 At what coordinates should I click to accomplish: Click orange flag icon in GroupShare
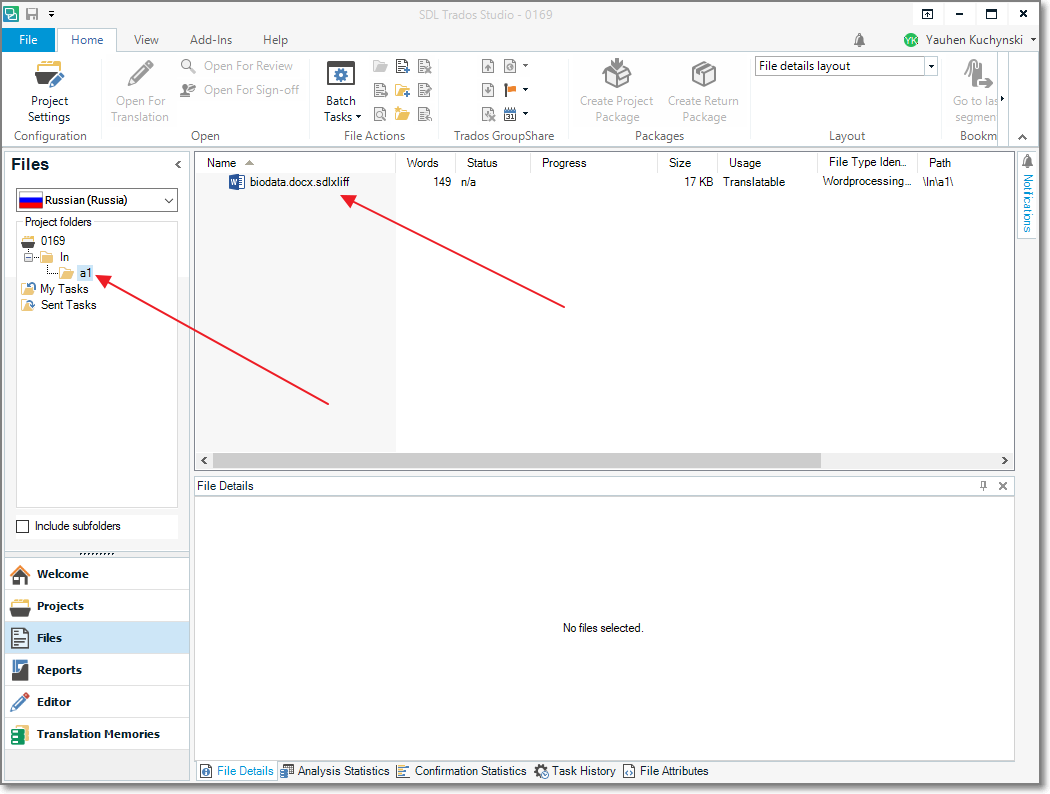(x=510, y=90)
